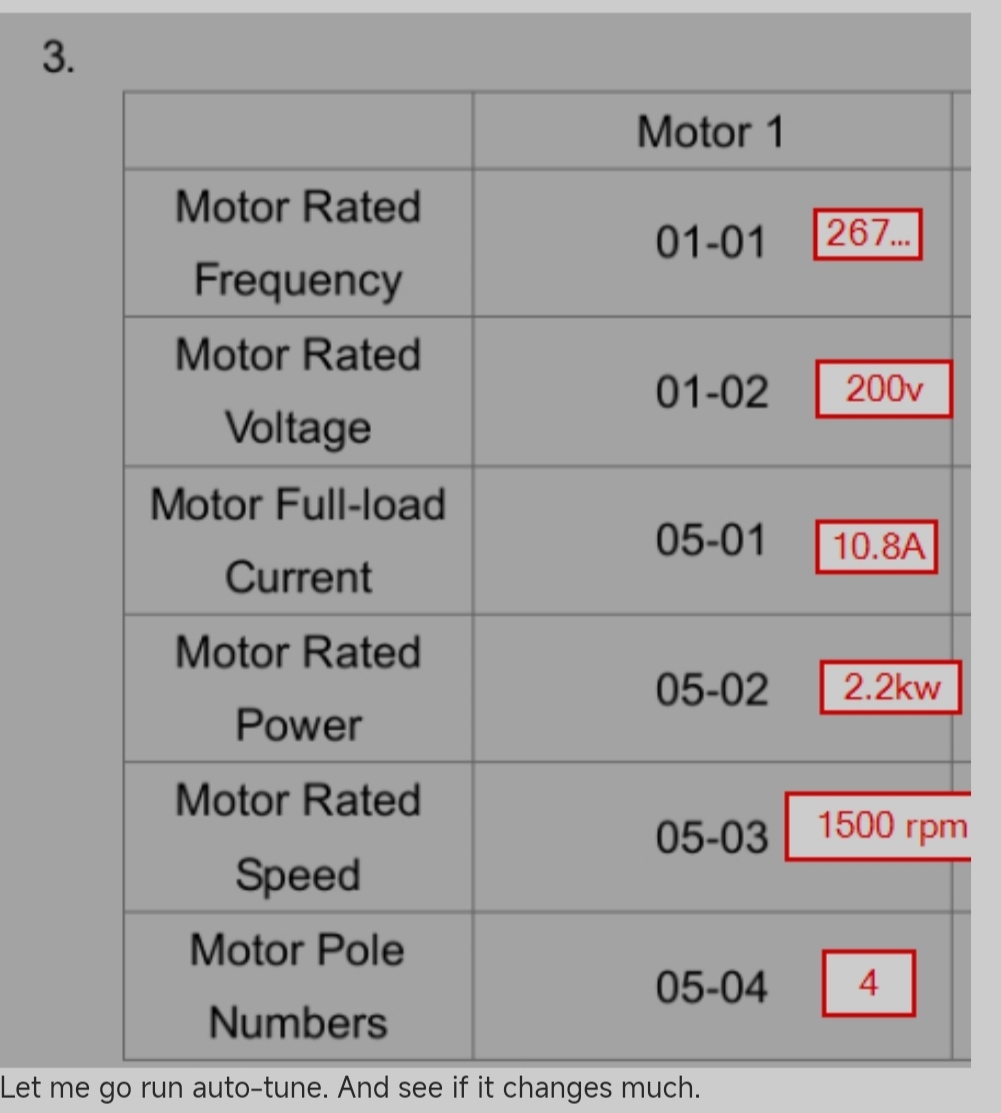The image size is (1001, 1113).
Task: Click the Motor Rated Speed label cell
Action: click(x=298, y=837)
